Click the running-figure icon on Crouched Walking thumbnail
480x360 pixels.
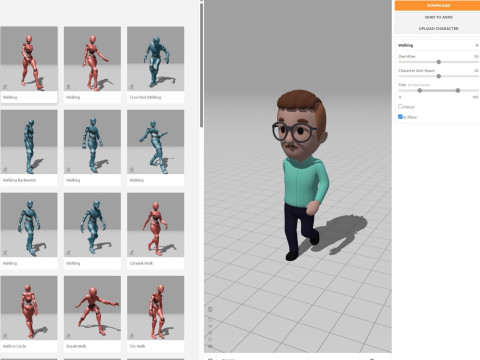point(132,87)
